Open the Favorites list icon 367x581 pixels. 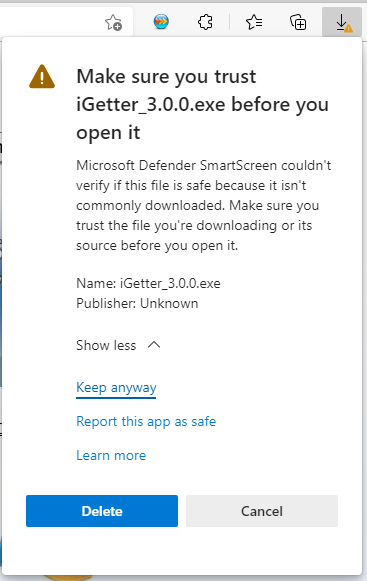coord(254,22)
